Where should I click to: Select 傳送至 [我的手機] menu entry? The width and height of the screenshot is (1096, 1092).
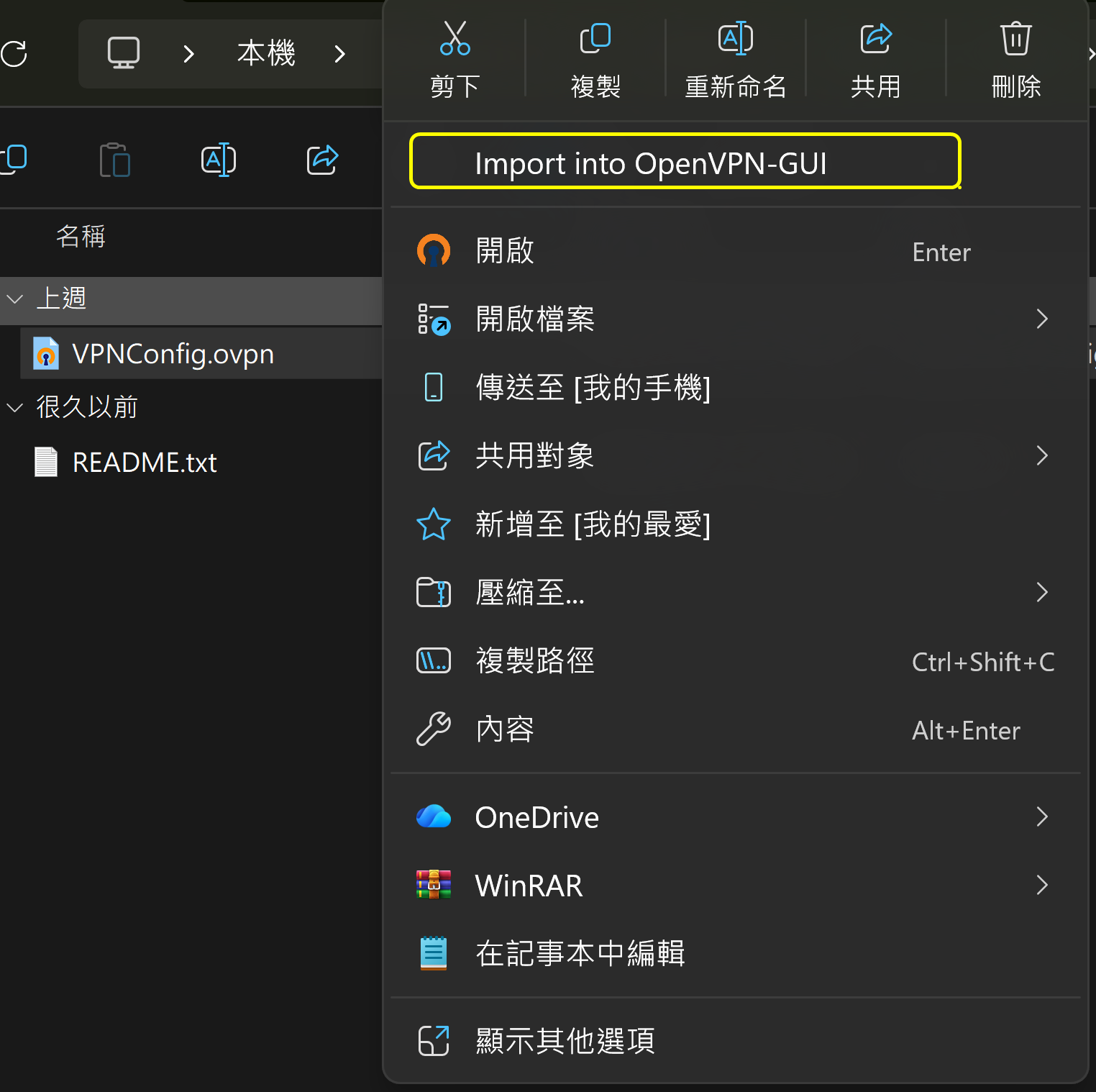pyautogui.click(x=735, y=387)
